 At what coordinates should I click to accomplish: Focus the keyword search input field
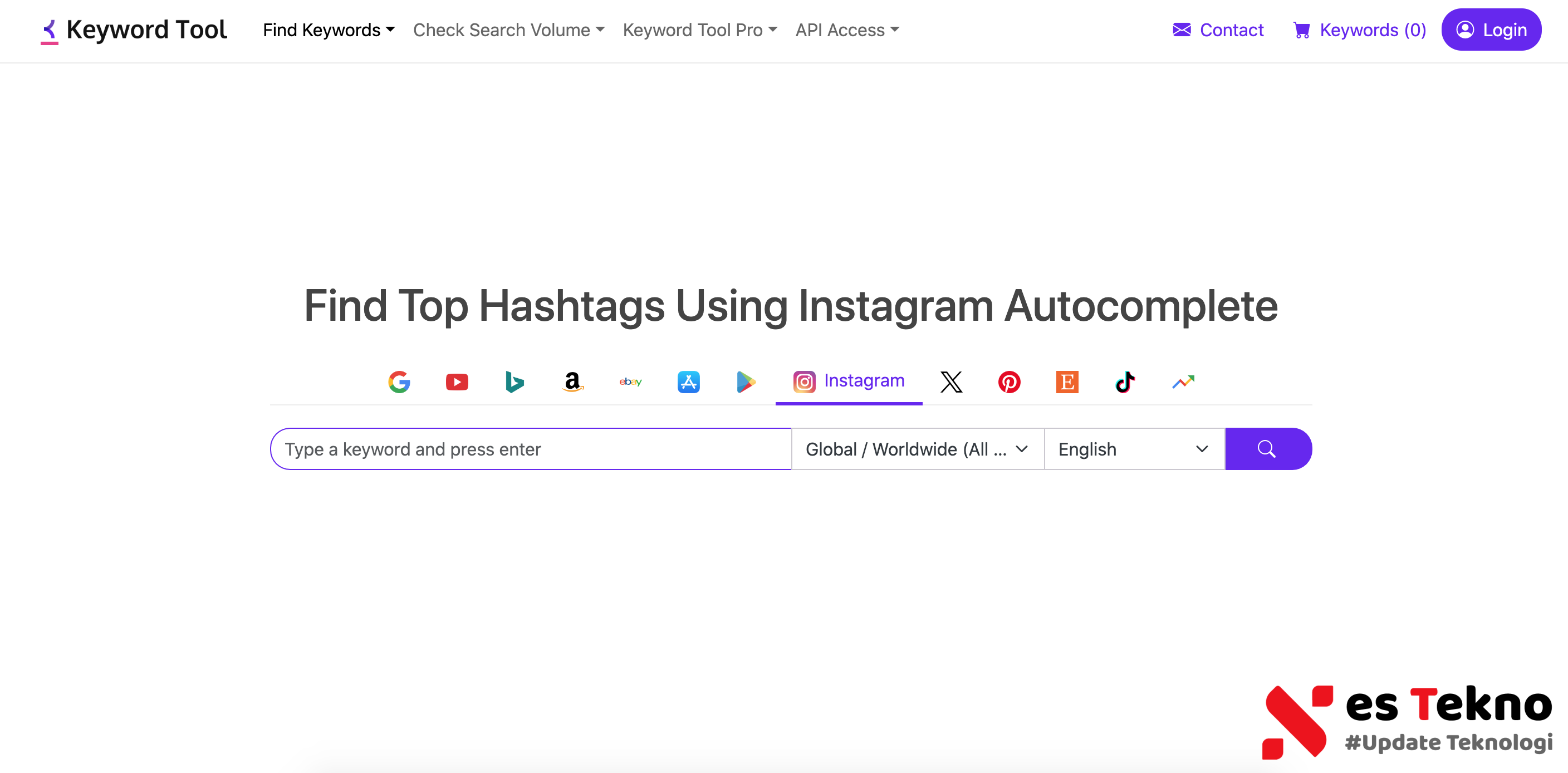click(531, 449)
